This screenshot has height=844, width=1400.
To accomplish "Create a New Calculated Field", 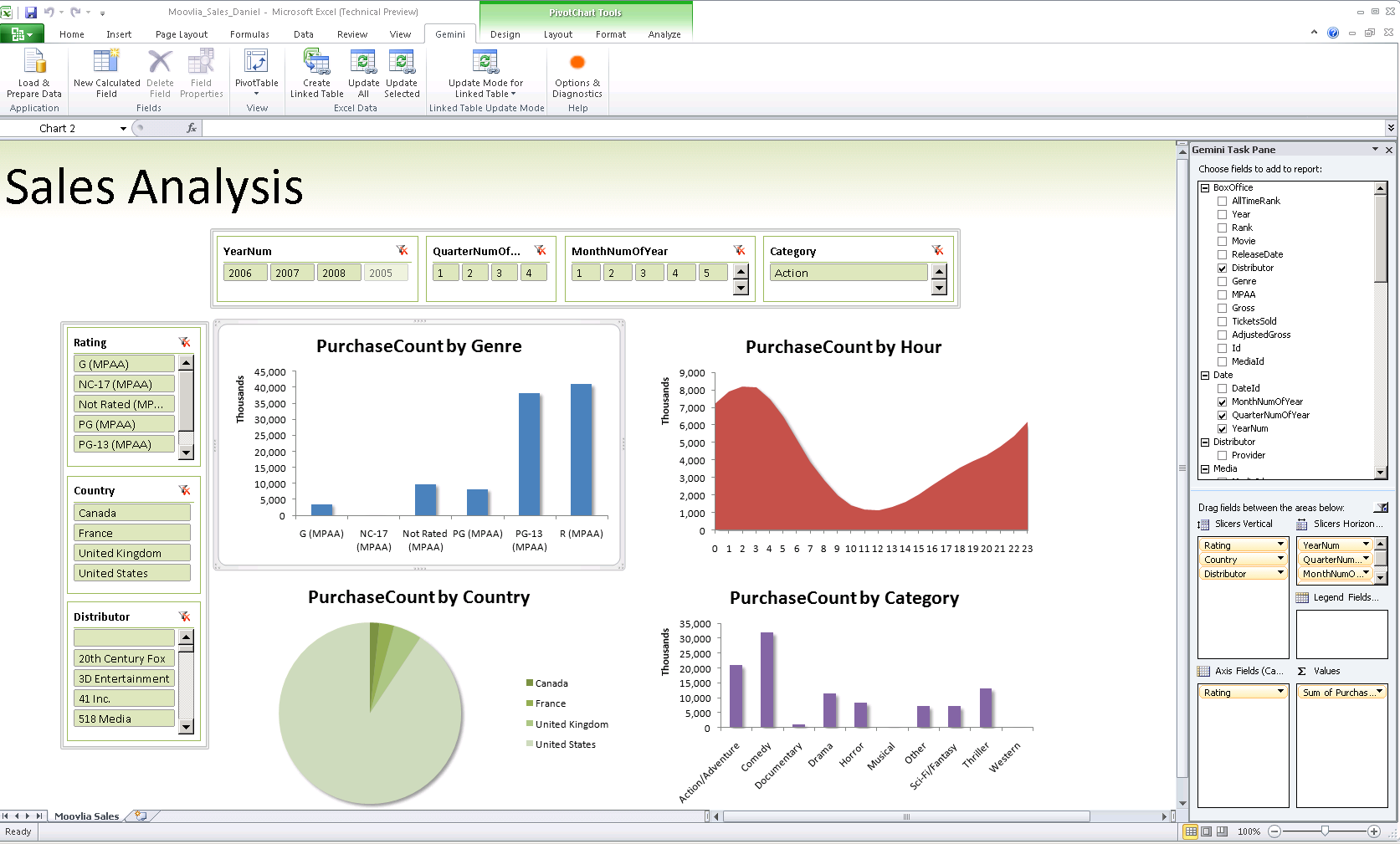I will point(106,74).
